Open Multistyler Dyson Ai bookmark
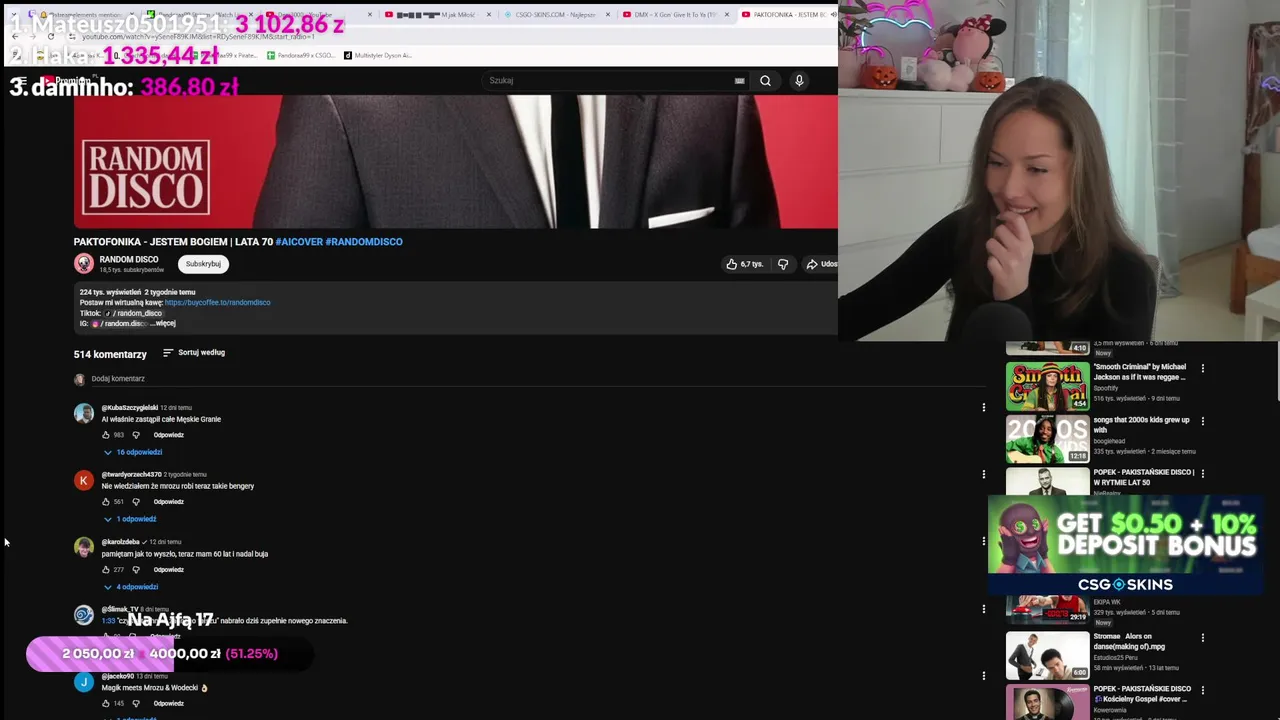The height and width of the screenshot is (720, 1280). click(378, 55)
